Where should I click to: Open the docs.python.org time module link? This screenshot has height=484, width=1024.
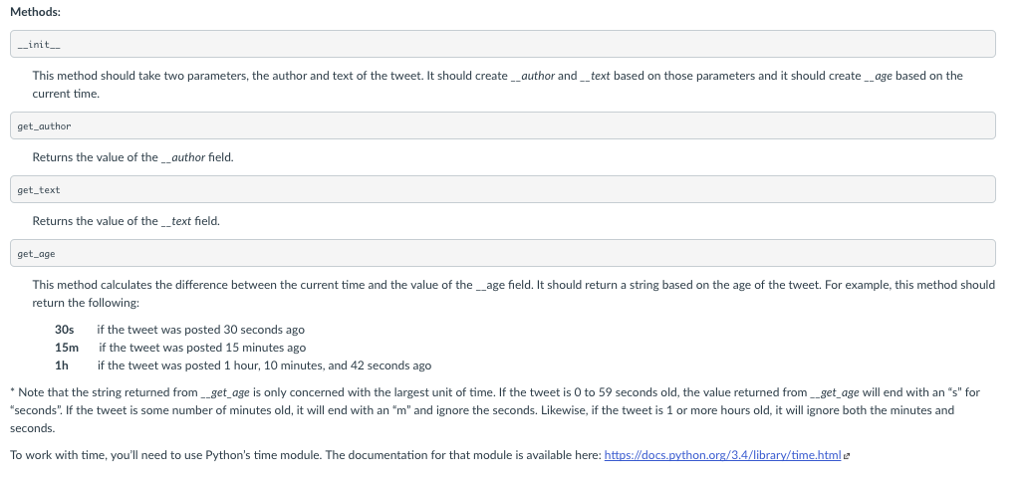722,455
